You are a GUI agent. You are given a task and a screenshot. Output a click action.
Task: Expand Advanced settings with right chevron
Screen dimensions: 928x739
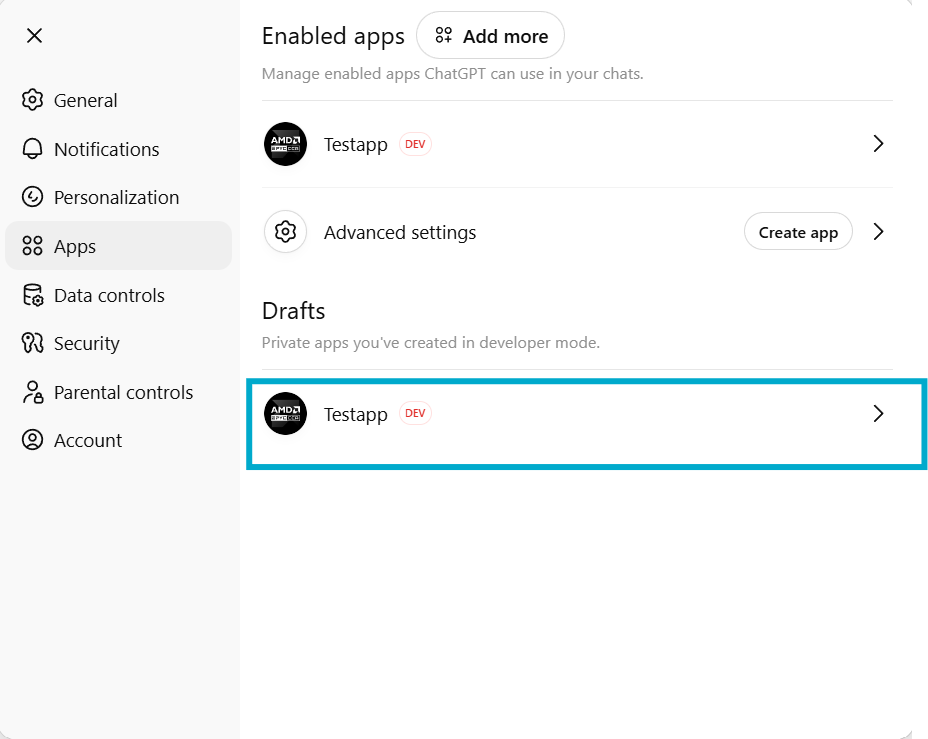(878, 232)
